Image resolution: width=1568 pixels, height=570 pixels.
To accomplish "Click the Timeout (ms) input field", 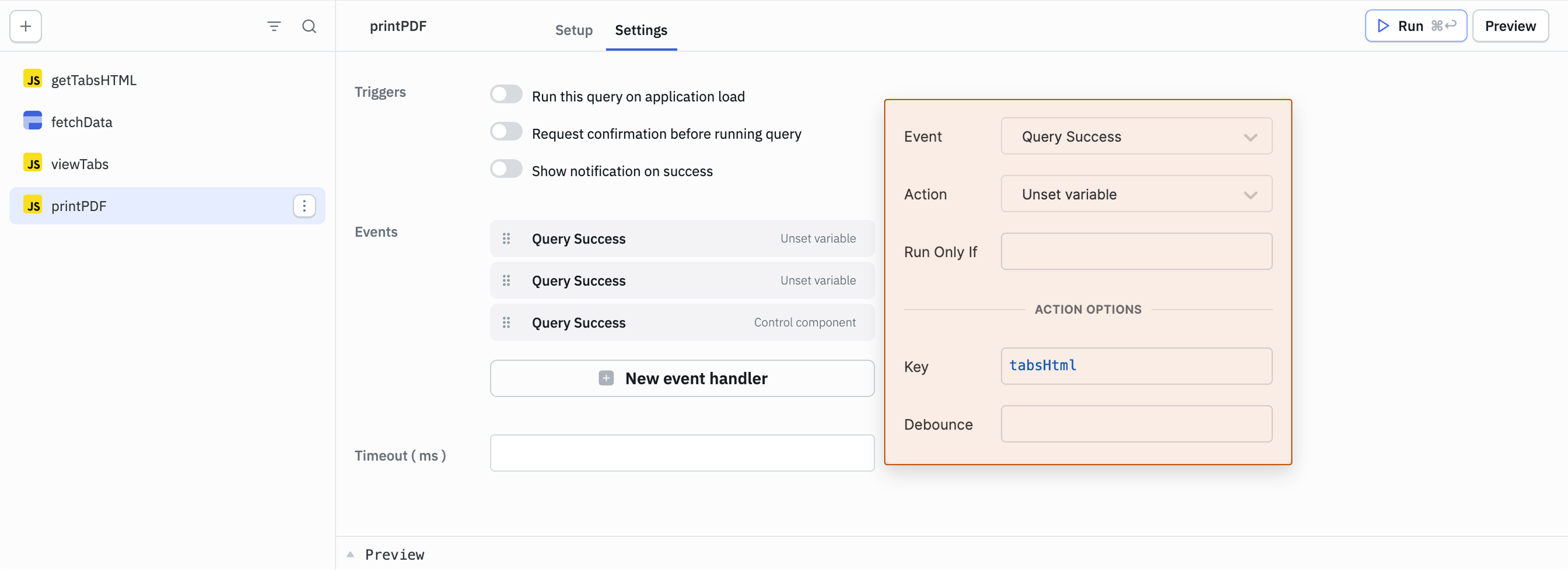I will (x=682, y=453).
